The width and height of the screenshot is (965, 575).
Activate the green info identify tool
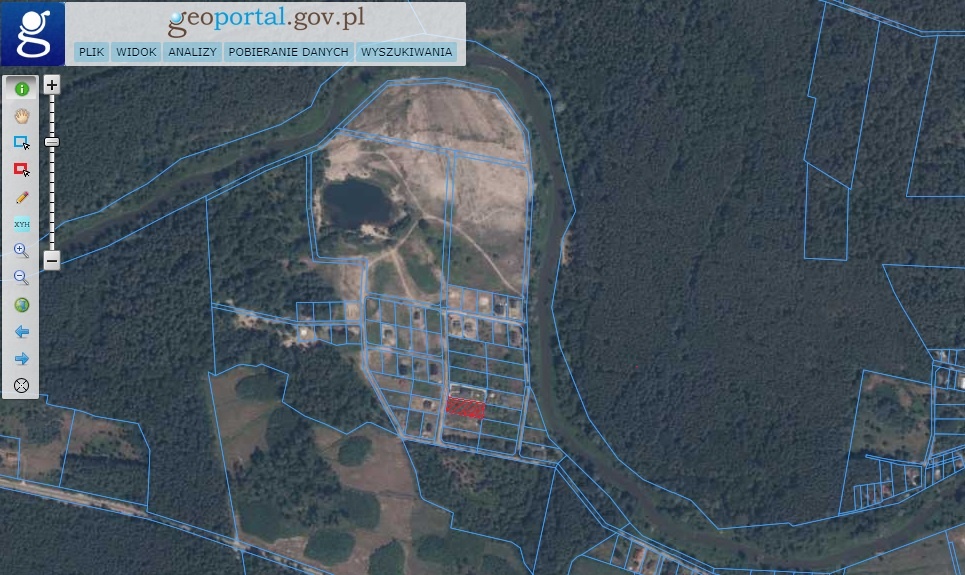click(22, 89)
